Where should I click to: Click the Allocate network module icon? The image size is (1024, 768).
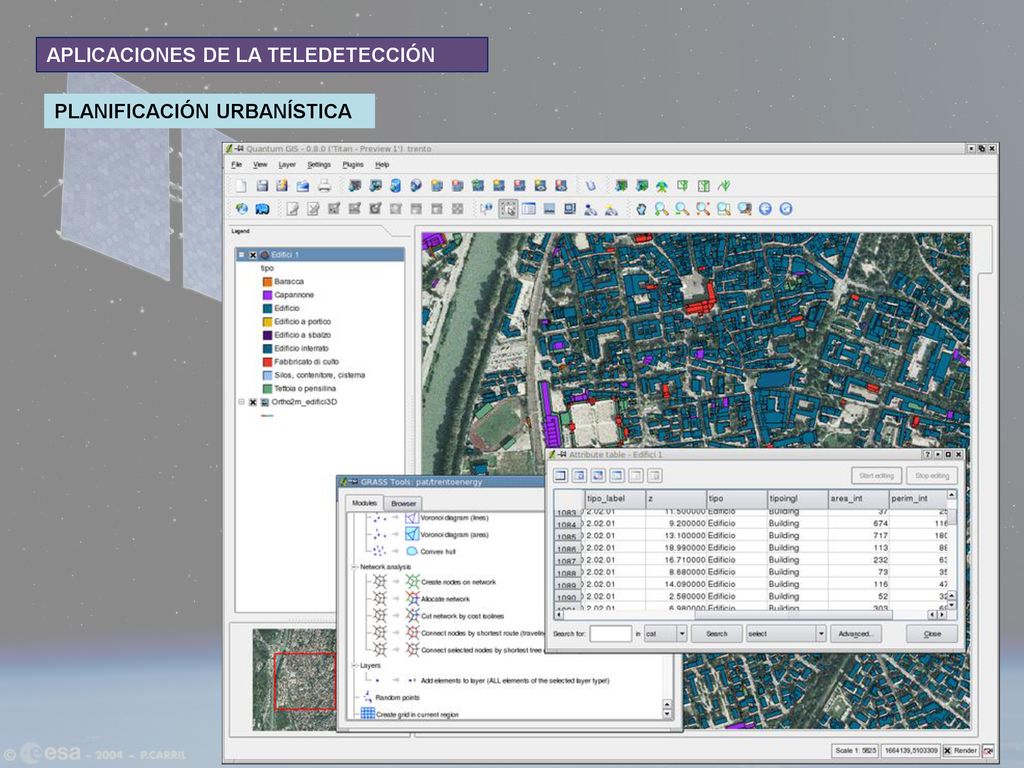[x=412, y=598]
